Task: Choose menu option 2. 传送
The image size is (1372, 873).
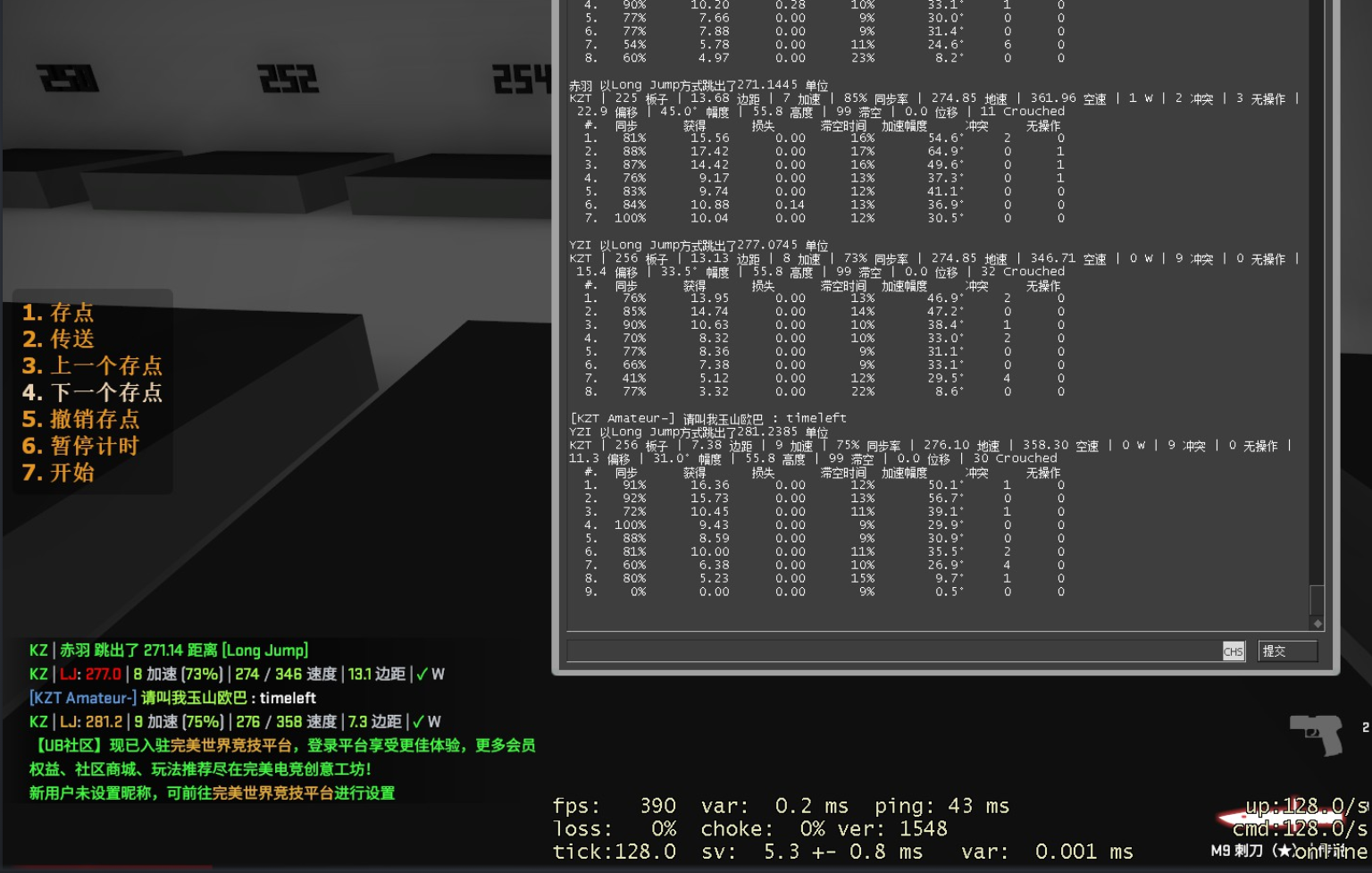Action: 58,340
